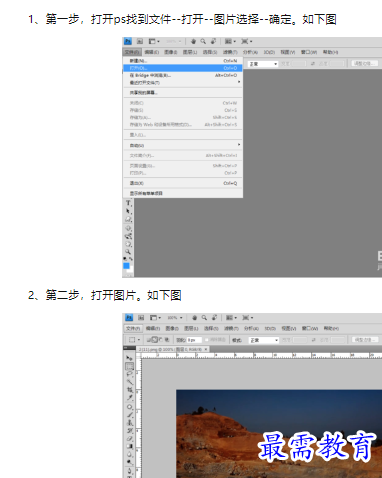Select the Gradient tool in step 2 toolbox
This screenshot has width=382, height=478.
(129, 447)
